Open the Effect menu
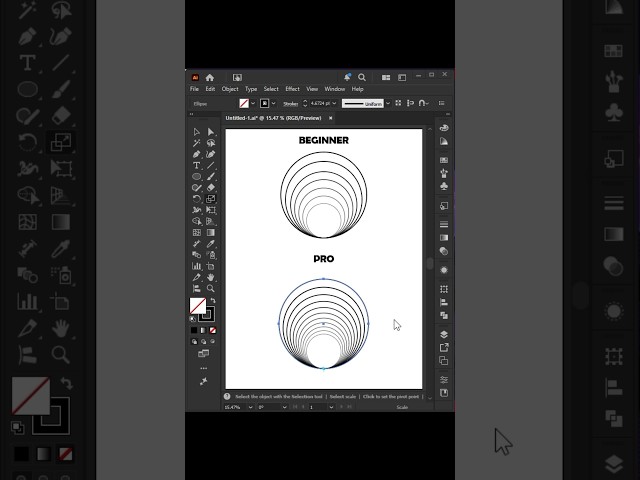The image size is (640, 480). coord(292,89)
